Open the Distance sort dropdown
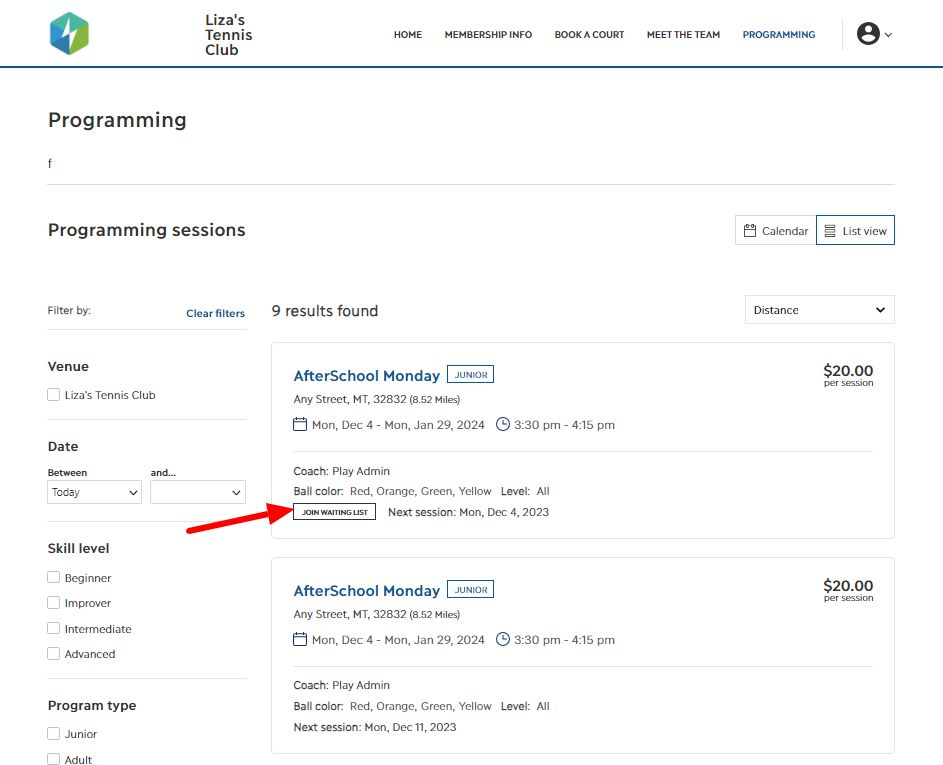943x765 pixels. pos(819,309)
